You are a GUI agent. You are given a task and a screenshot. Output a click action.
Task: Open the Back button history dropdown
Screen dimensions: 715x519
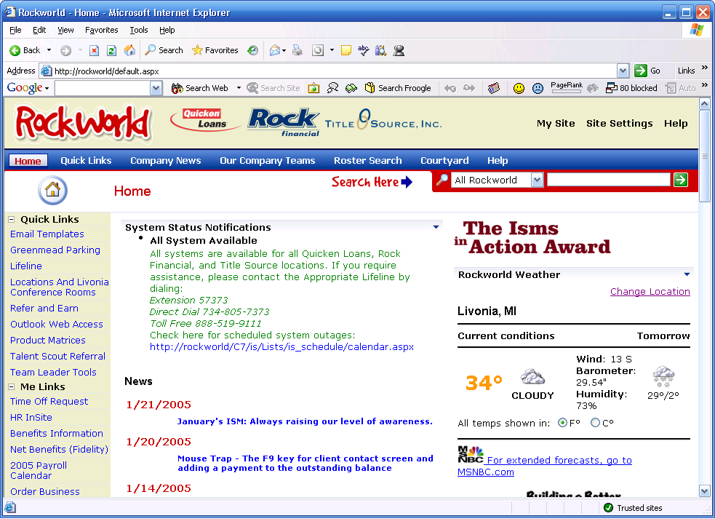click(x=49, y=50)
